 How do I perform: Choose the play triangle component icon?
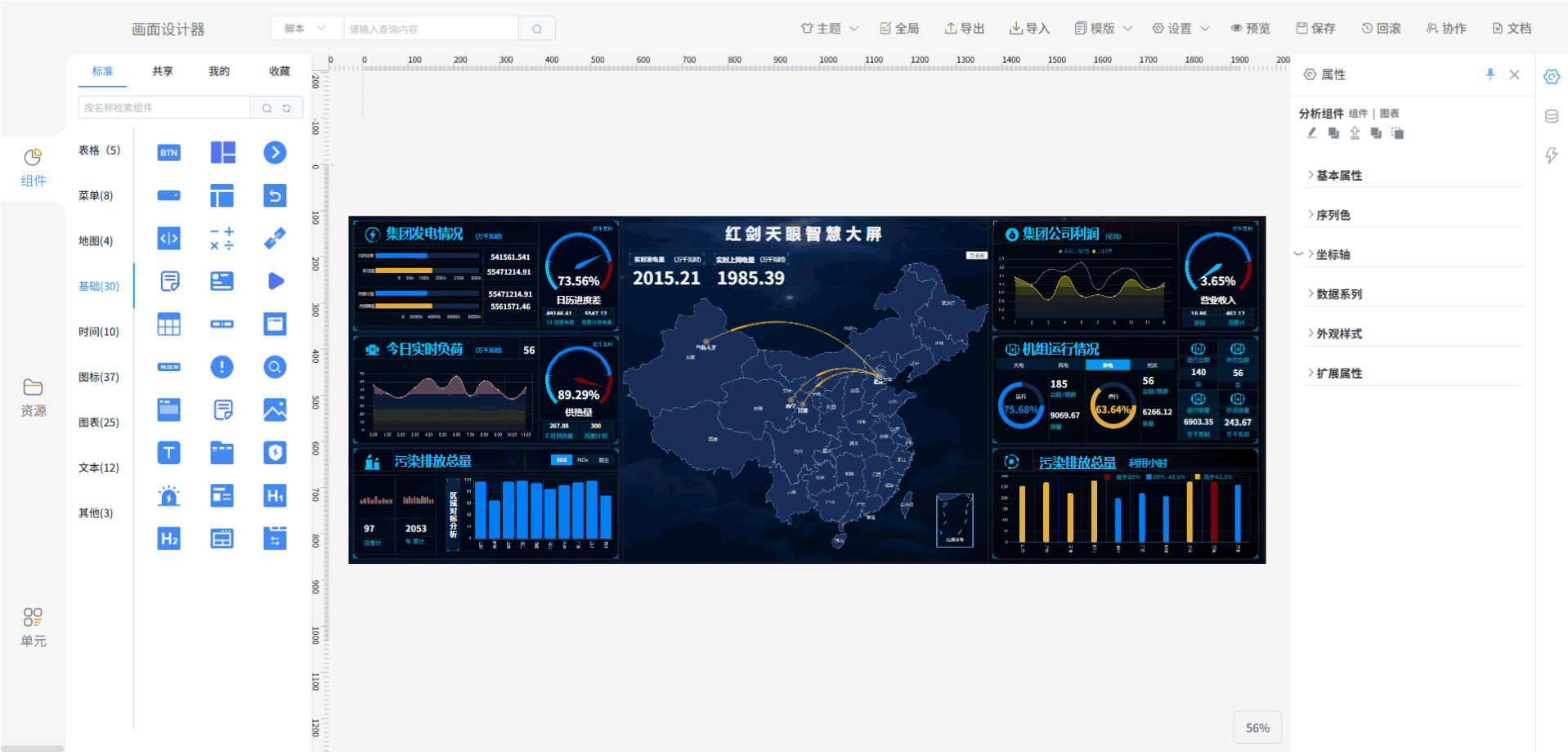pyautogui.click(x=276, y=281)
